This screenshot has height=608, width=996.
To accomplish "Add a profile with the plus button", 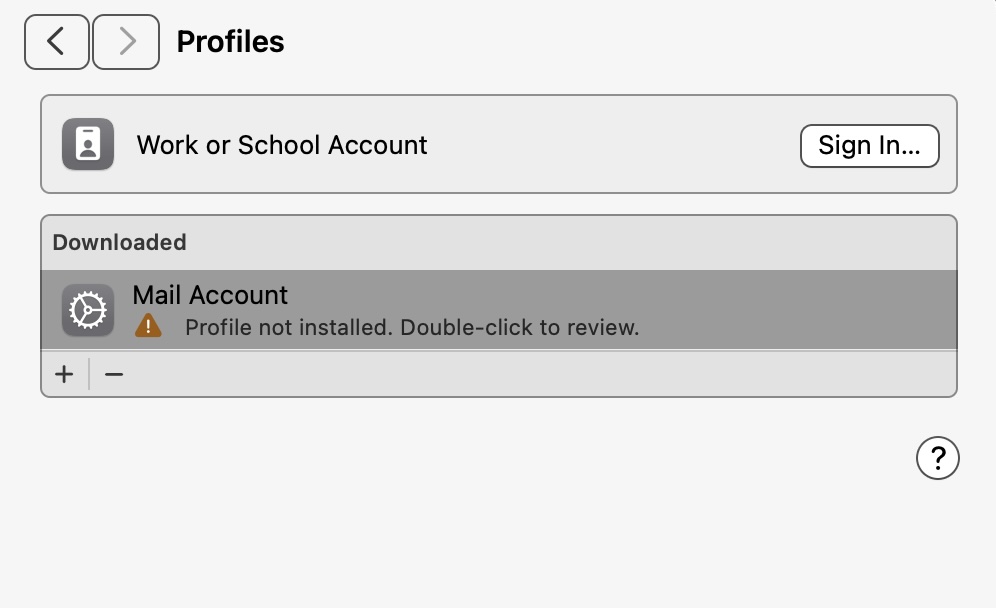I will pyautogui.click(x=64, y=374).
